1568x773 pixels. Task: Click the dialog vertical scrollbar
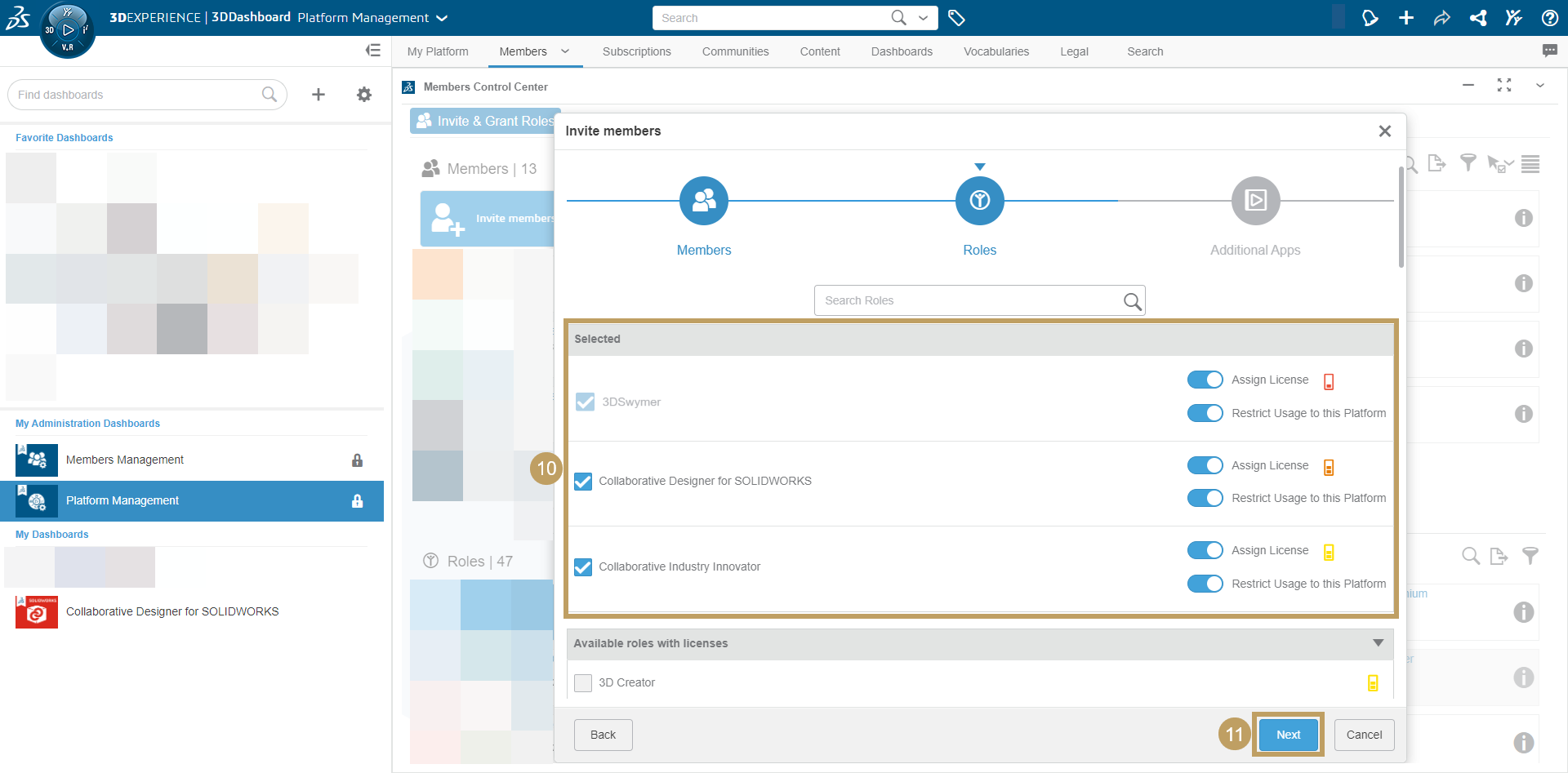1401,216
